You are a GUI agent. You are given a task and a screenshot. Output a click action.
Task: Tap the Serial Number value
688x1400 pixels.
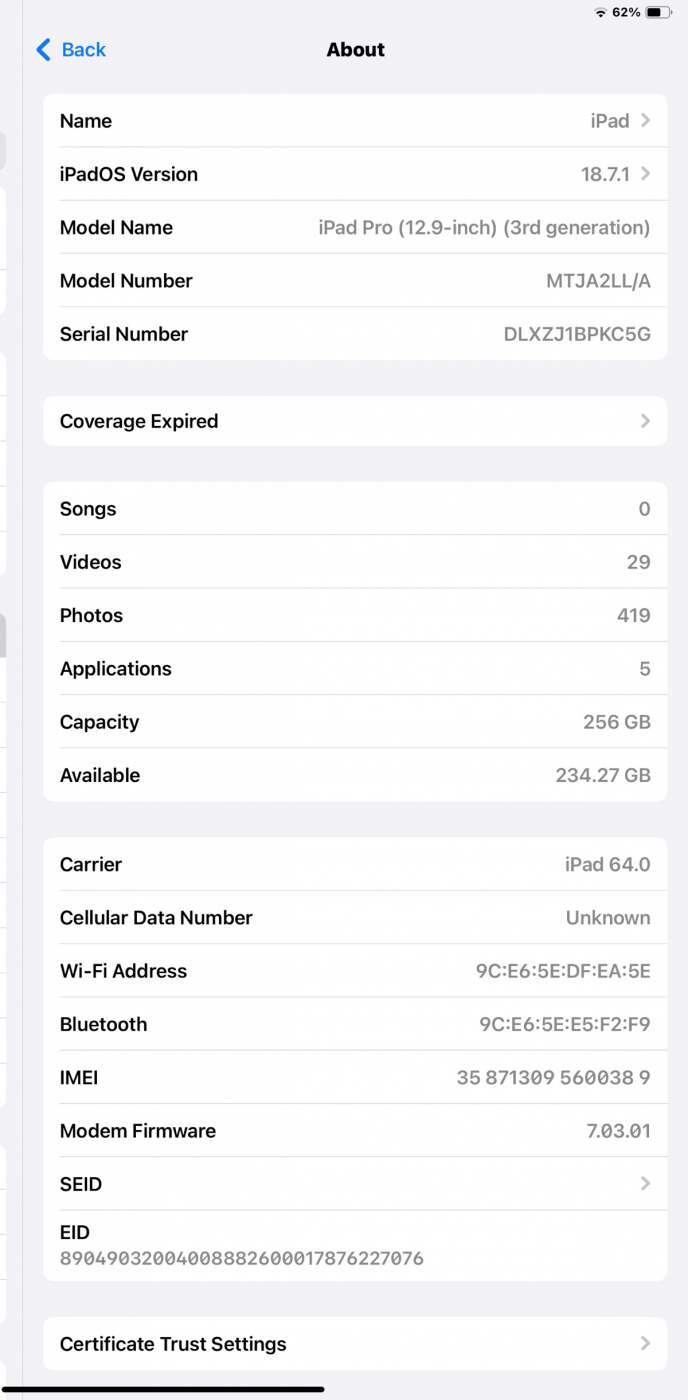point(577,335)
